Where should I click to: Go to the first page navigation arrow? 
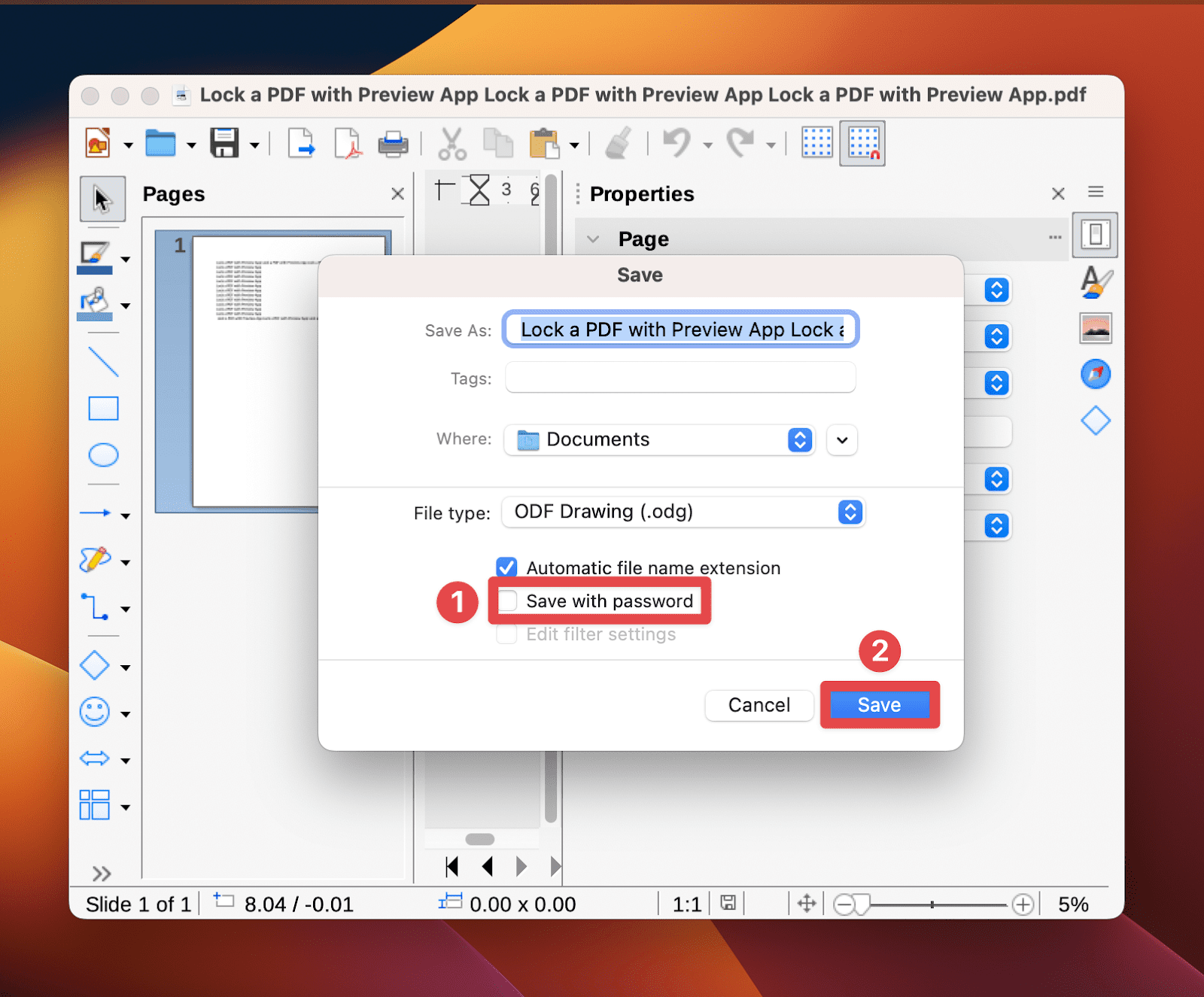point(452,867)
